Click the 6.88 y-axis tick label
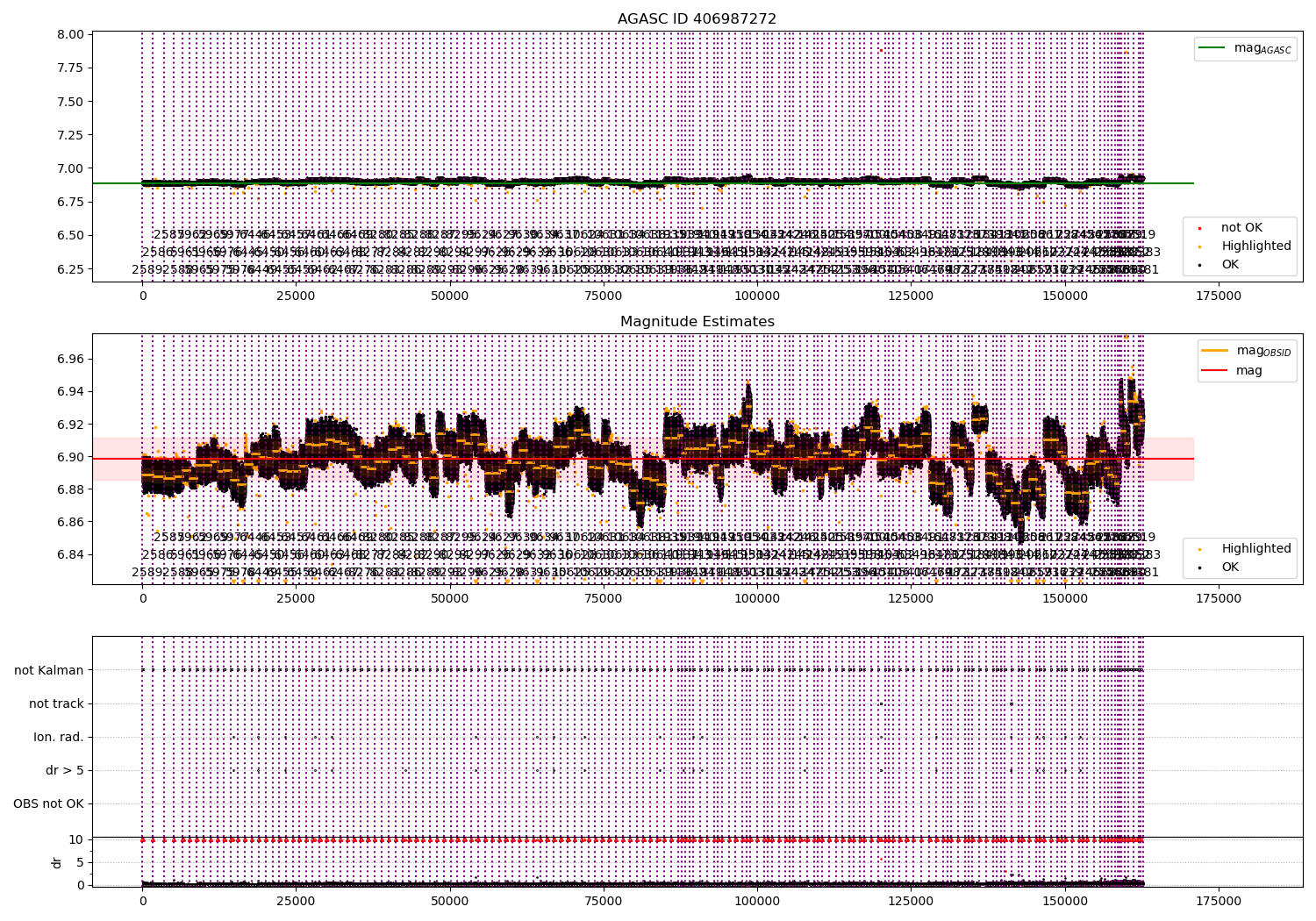 [x=71, y=489]
